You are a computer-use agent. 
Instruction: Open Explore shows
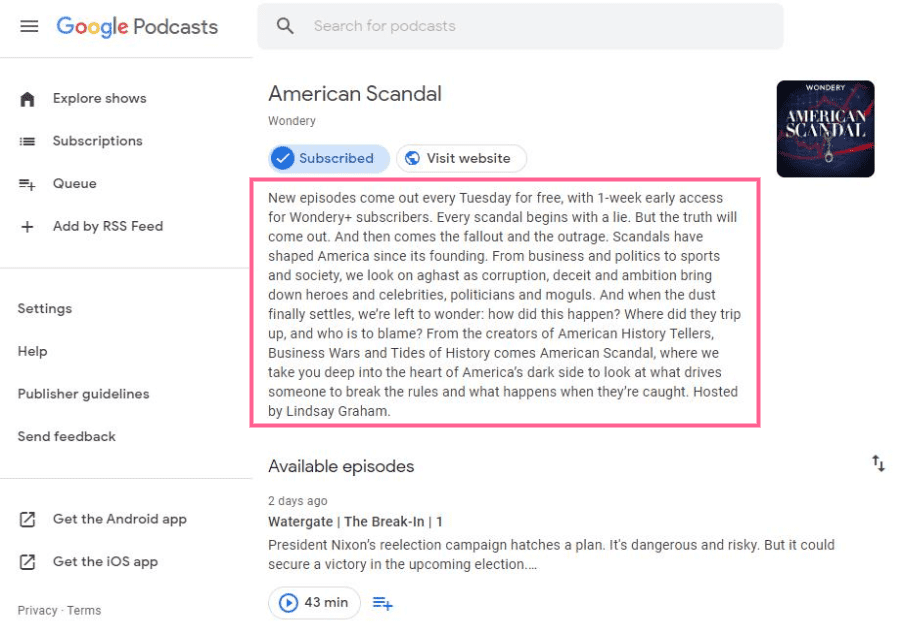pos(83,98)
